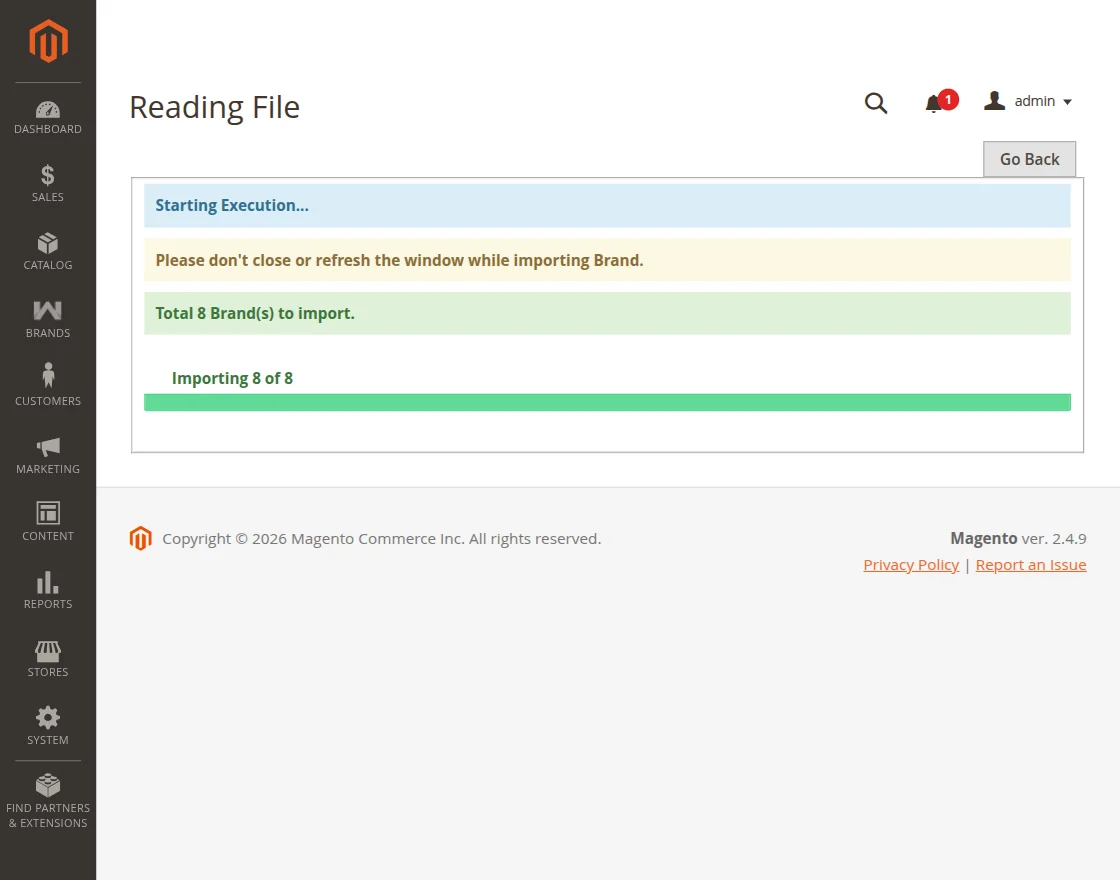Click the Magento logo in sidebar
The width and height of the screenshot is (1120, 880).
48,41
